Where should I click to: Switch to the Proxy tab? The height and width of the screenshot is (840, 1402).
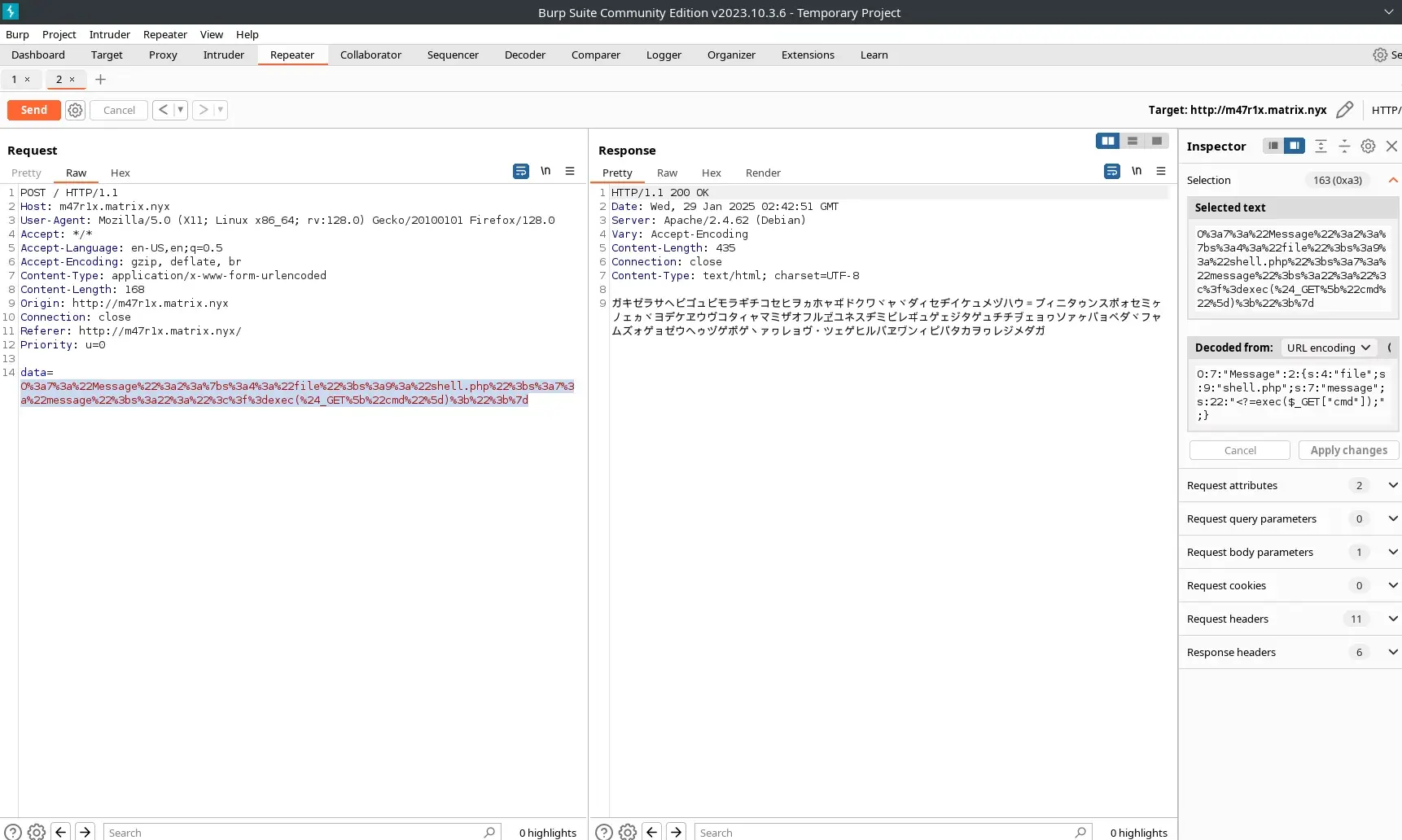coord(163,55)
